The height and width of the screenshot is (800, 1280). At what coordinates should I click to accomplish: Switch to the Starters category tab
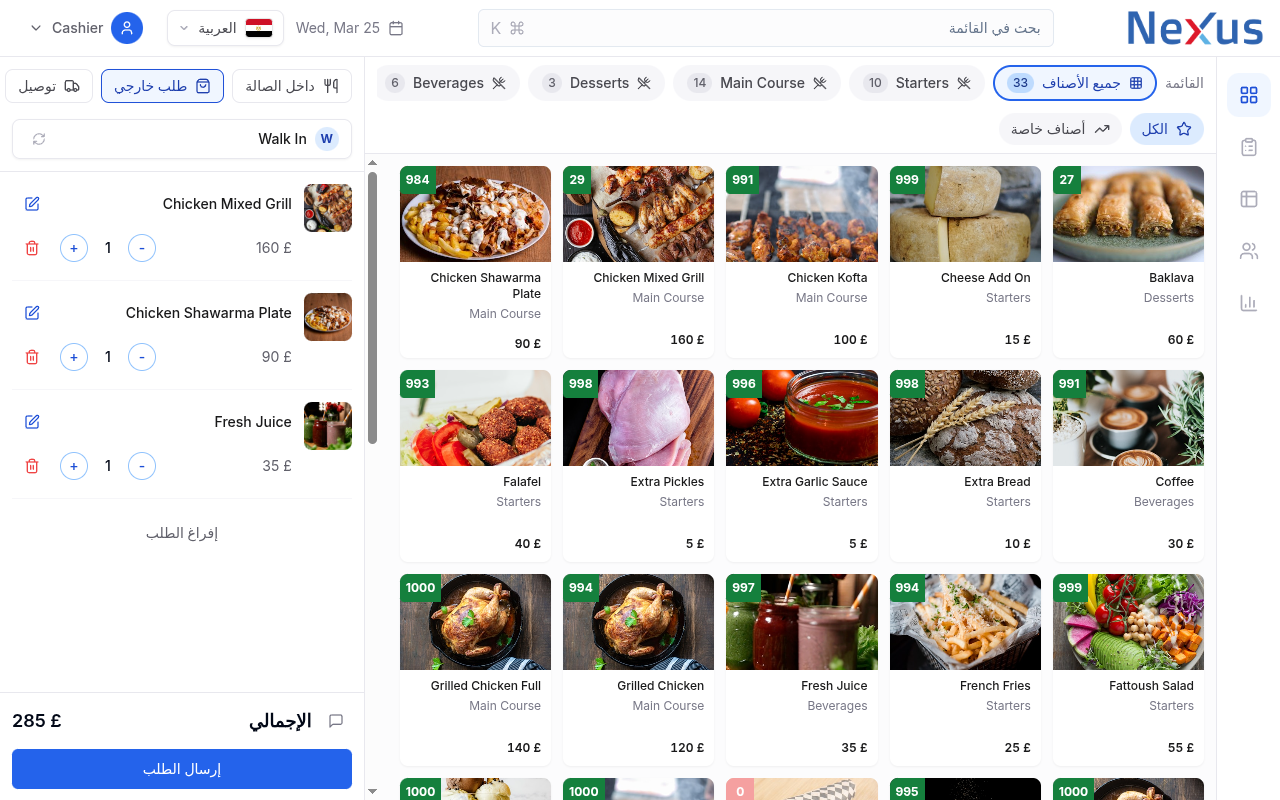point(917,83)
